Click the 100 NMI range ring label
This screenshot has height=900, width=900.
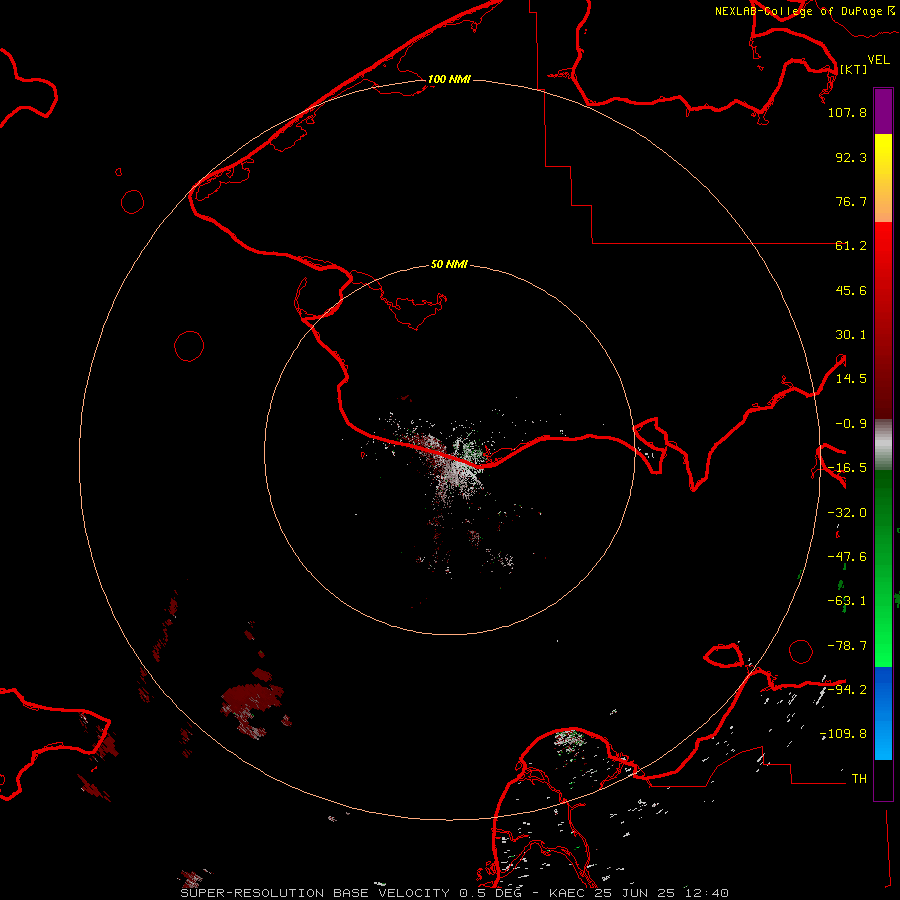[449, 79]
